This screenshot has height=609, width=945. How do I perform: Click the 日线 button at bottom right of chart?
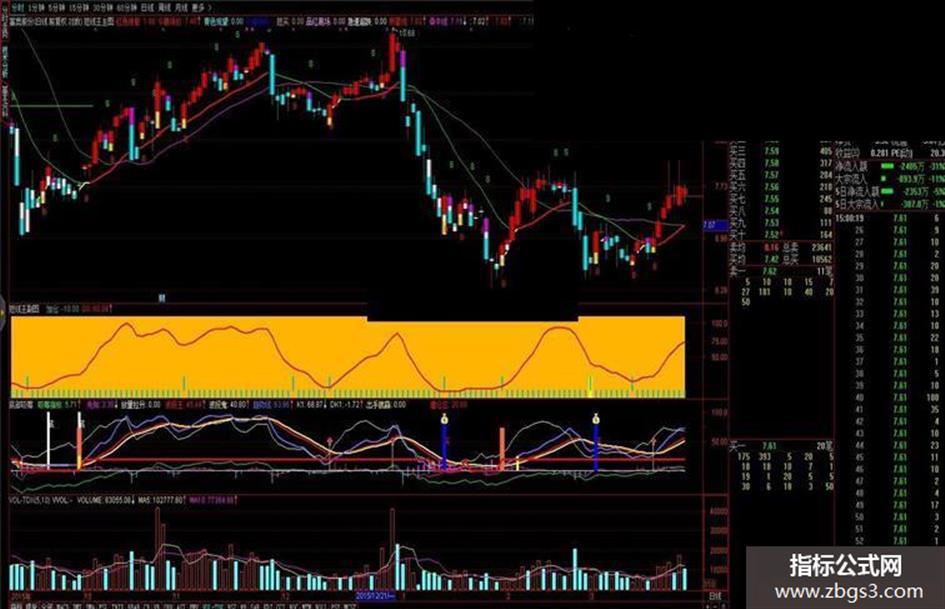[x=715, y=596]
